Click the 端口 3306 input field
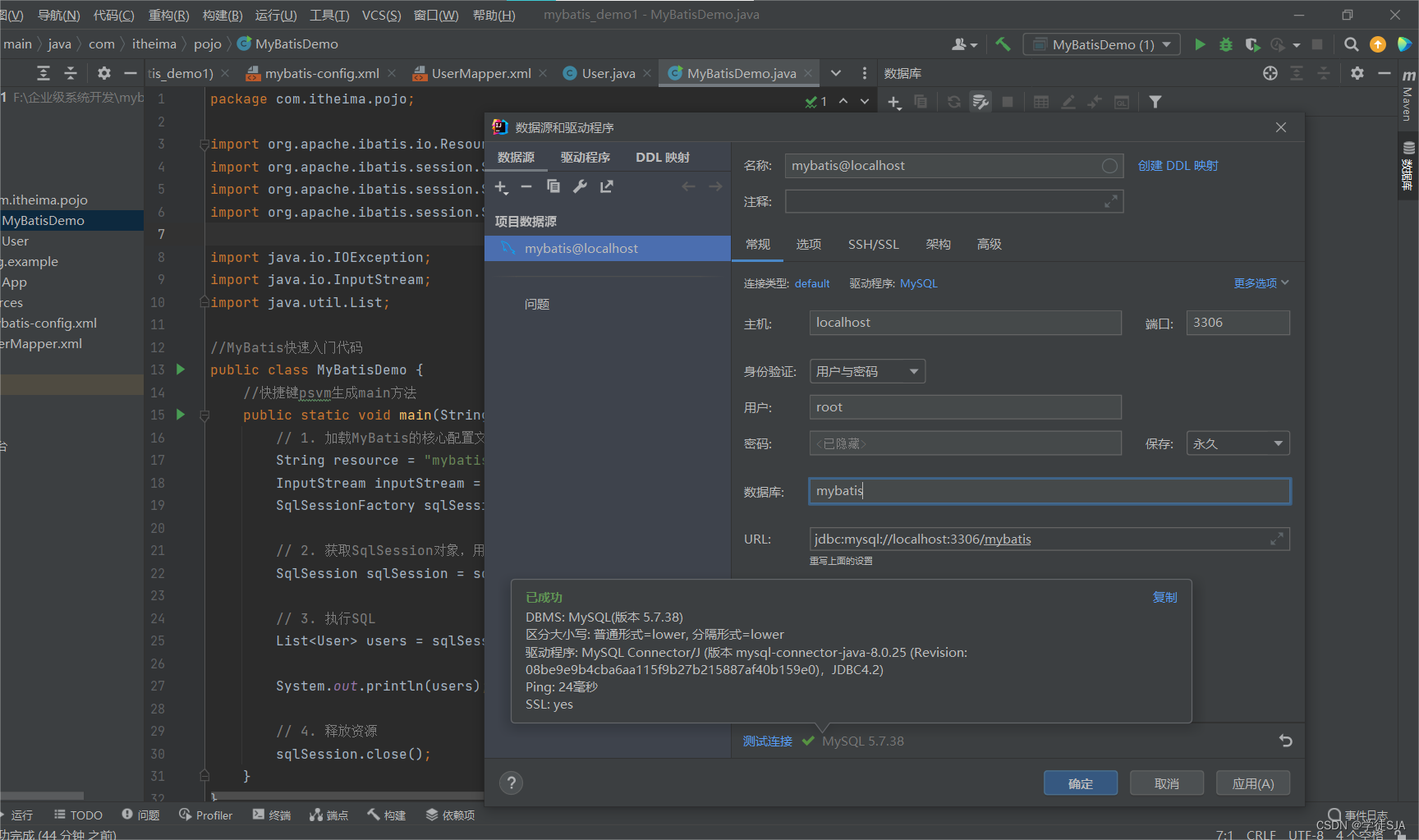1419x840 pixels. (x=1238, y=323)
